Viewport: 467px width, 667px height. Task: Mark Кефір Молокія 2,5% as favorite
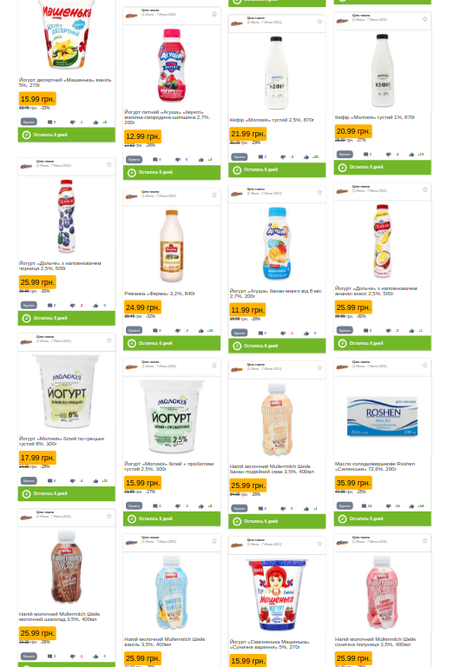319,22
